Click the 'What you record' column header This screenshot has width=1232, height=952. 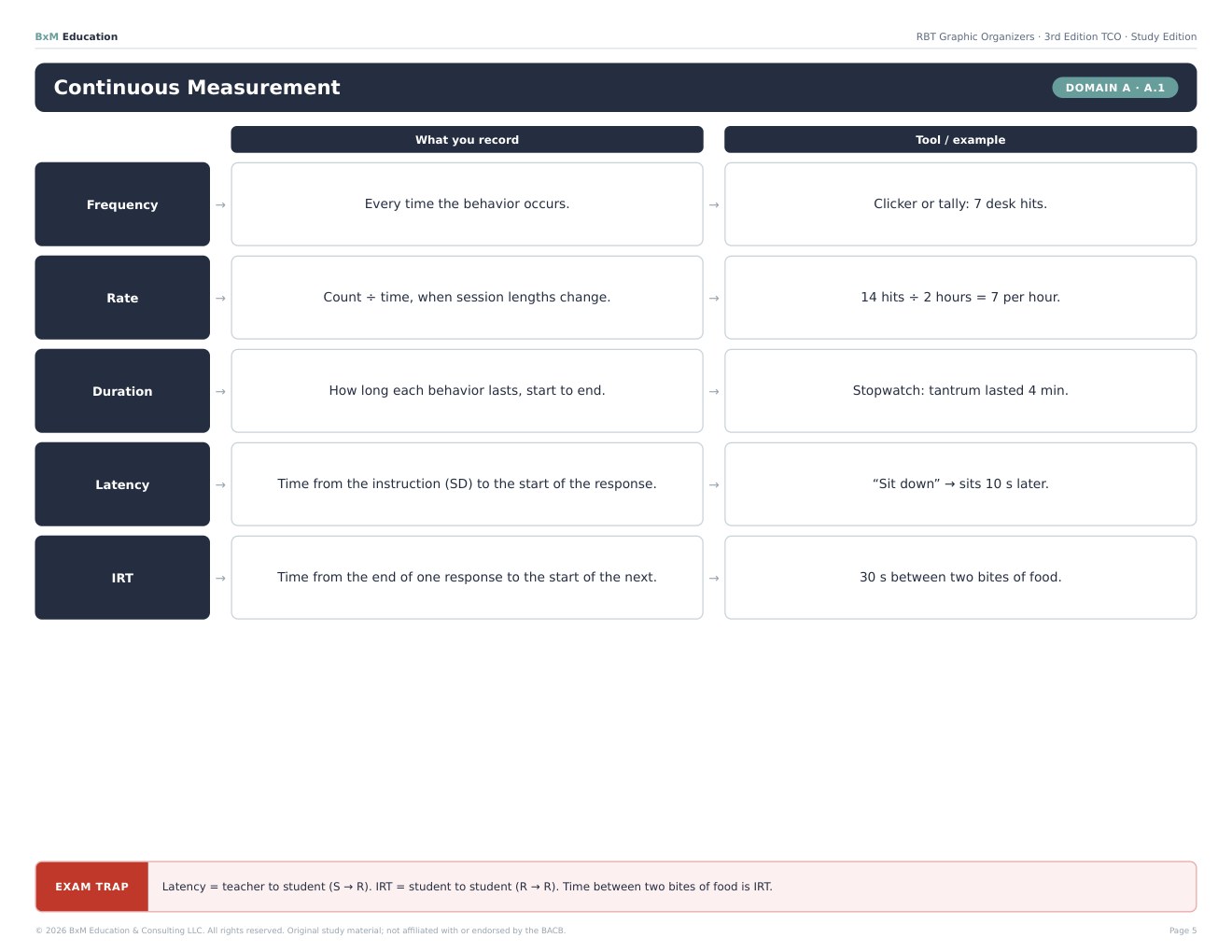tap(467, 140)
